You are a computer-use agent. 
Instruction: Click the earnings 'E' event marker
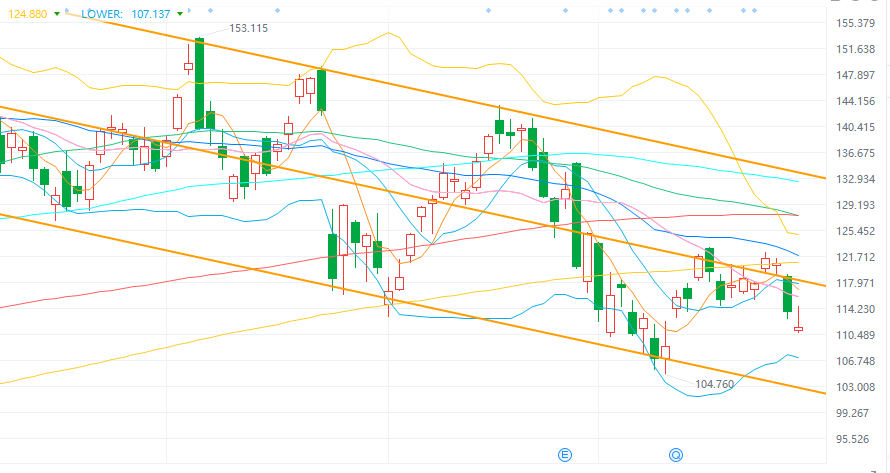(x=564, y=455)
